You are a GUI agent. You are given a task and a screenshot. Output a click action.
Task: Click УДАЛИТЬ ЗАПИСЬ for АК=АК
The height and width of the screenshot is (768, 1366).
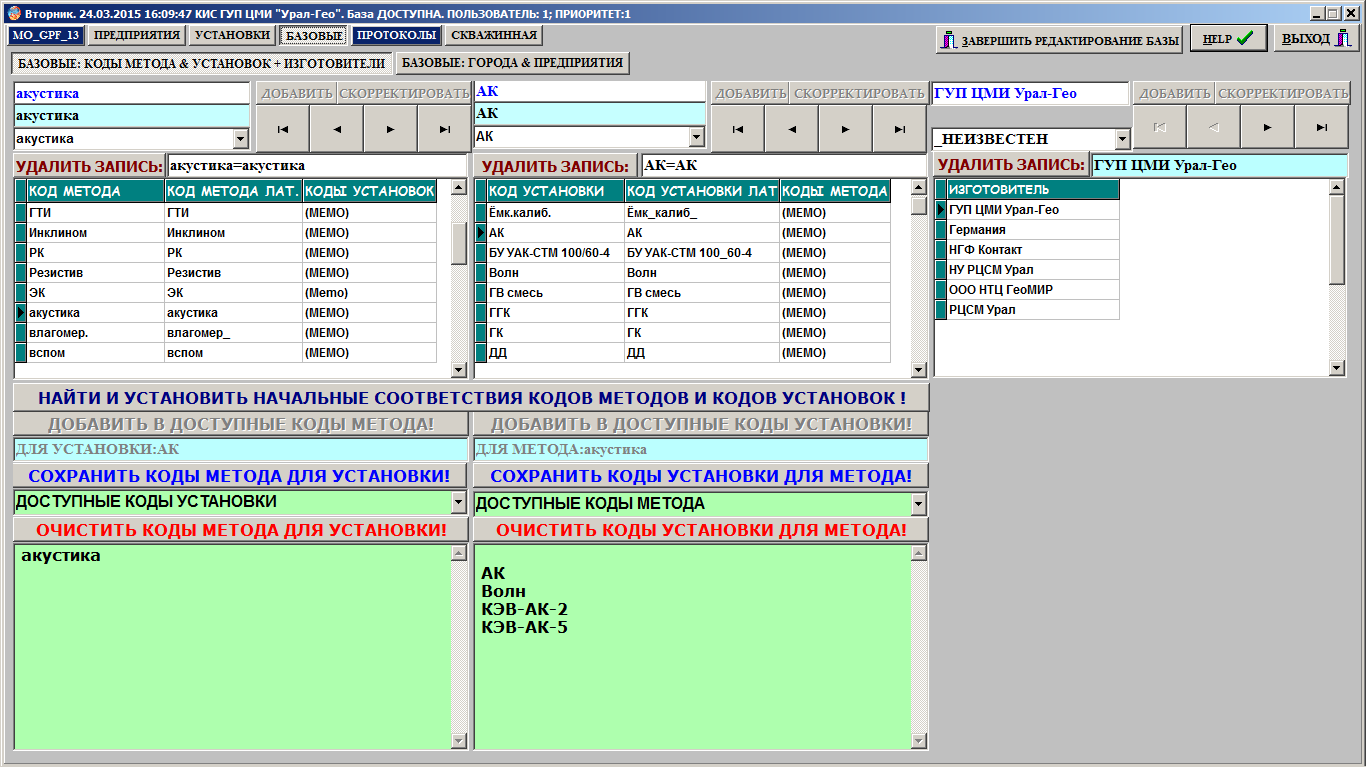555,166
